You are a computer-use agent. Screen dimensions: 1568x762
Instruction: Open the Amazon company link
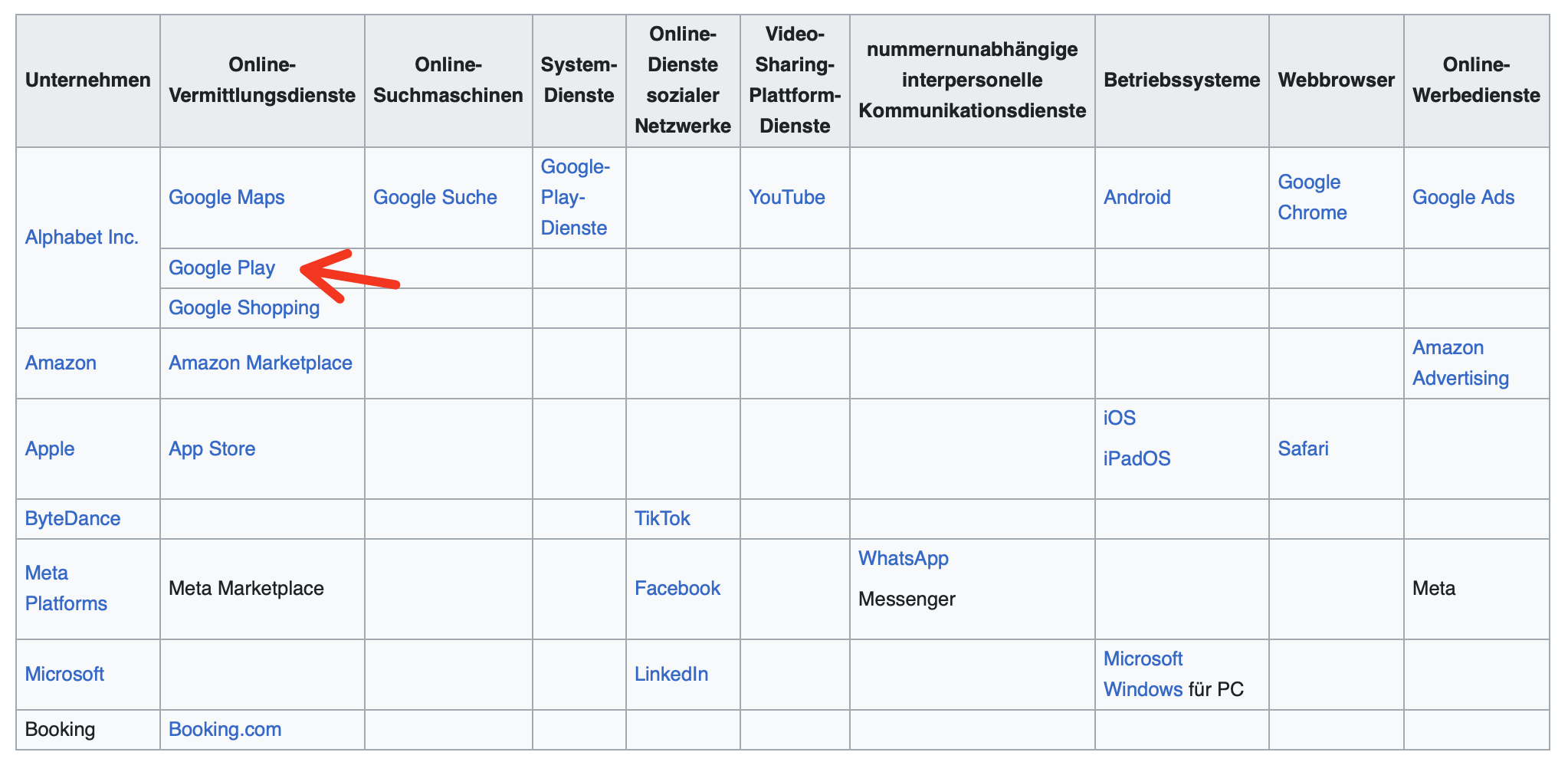(61, 363)
